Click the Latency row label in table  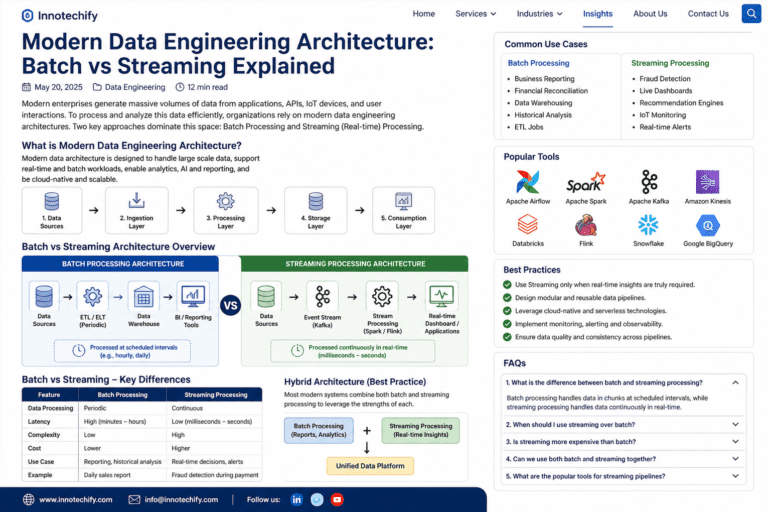(39, 422)
